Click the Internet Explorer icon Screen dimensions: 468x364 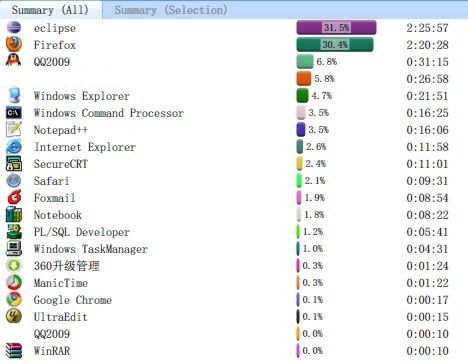point(14,147)
